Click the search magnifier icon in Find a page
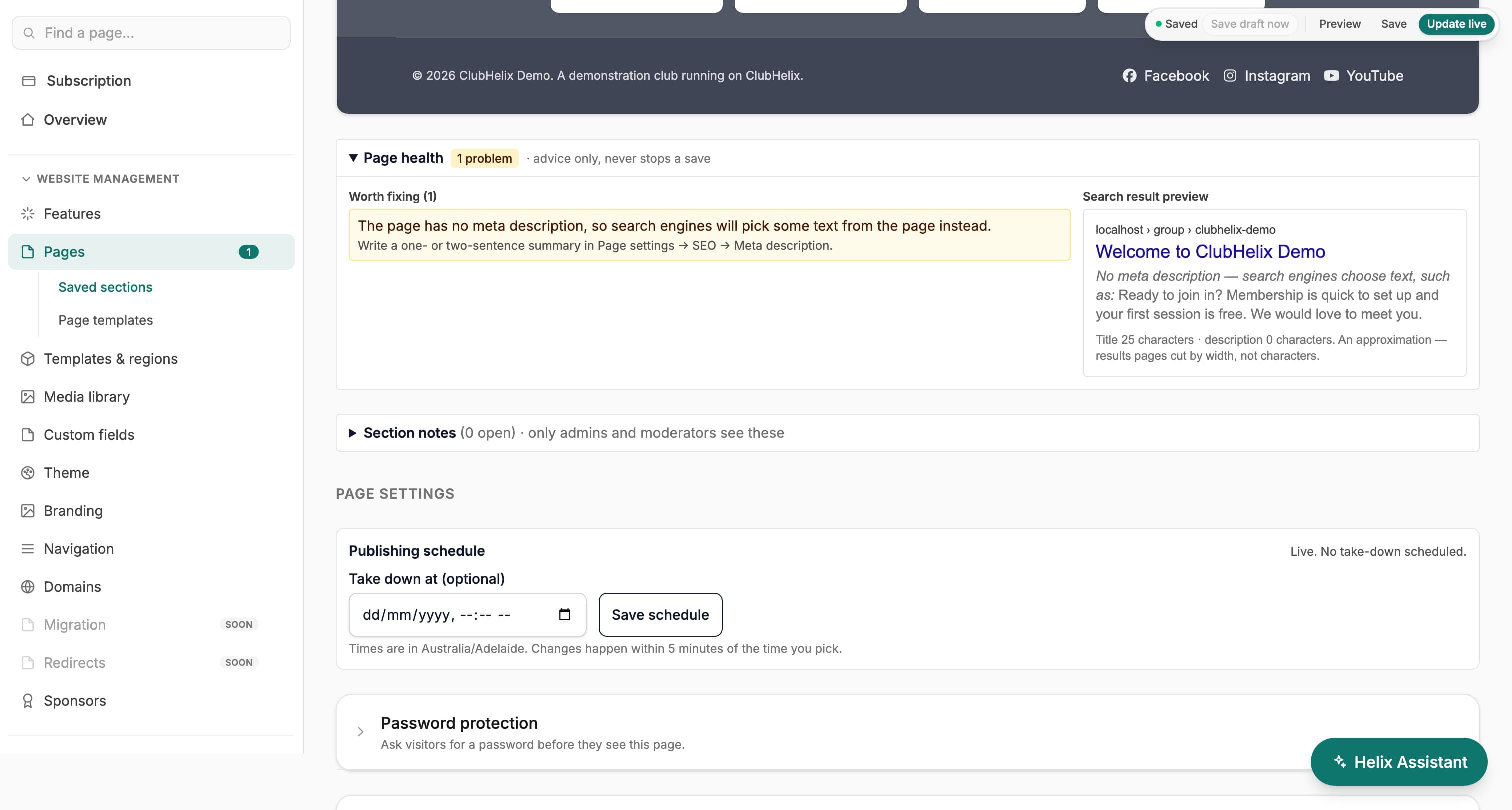 [29, 33]
